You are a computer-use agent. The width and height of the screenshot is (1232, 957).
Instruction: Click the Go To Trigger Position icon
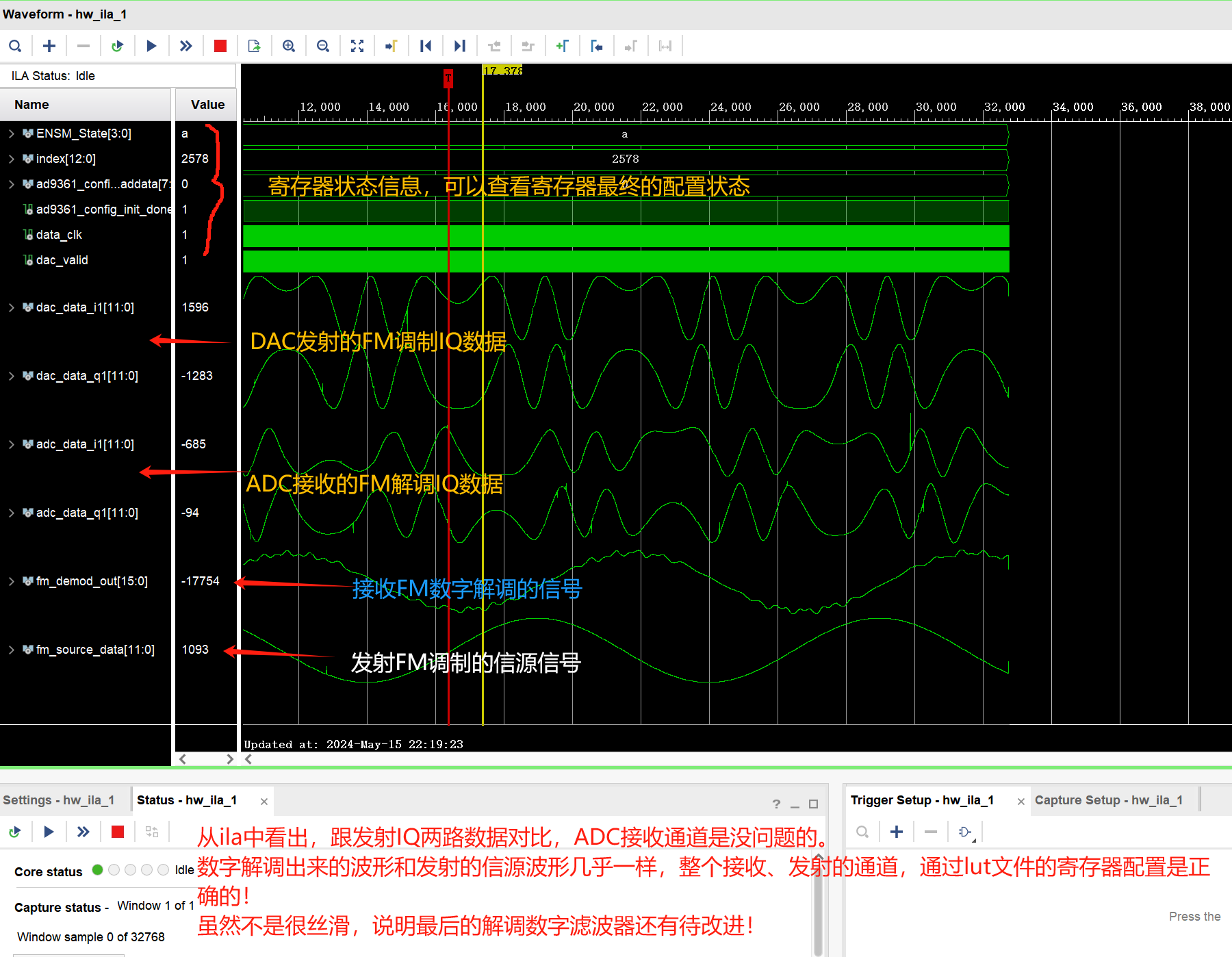pyautogui.click(x=391, y=46)
